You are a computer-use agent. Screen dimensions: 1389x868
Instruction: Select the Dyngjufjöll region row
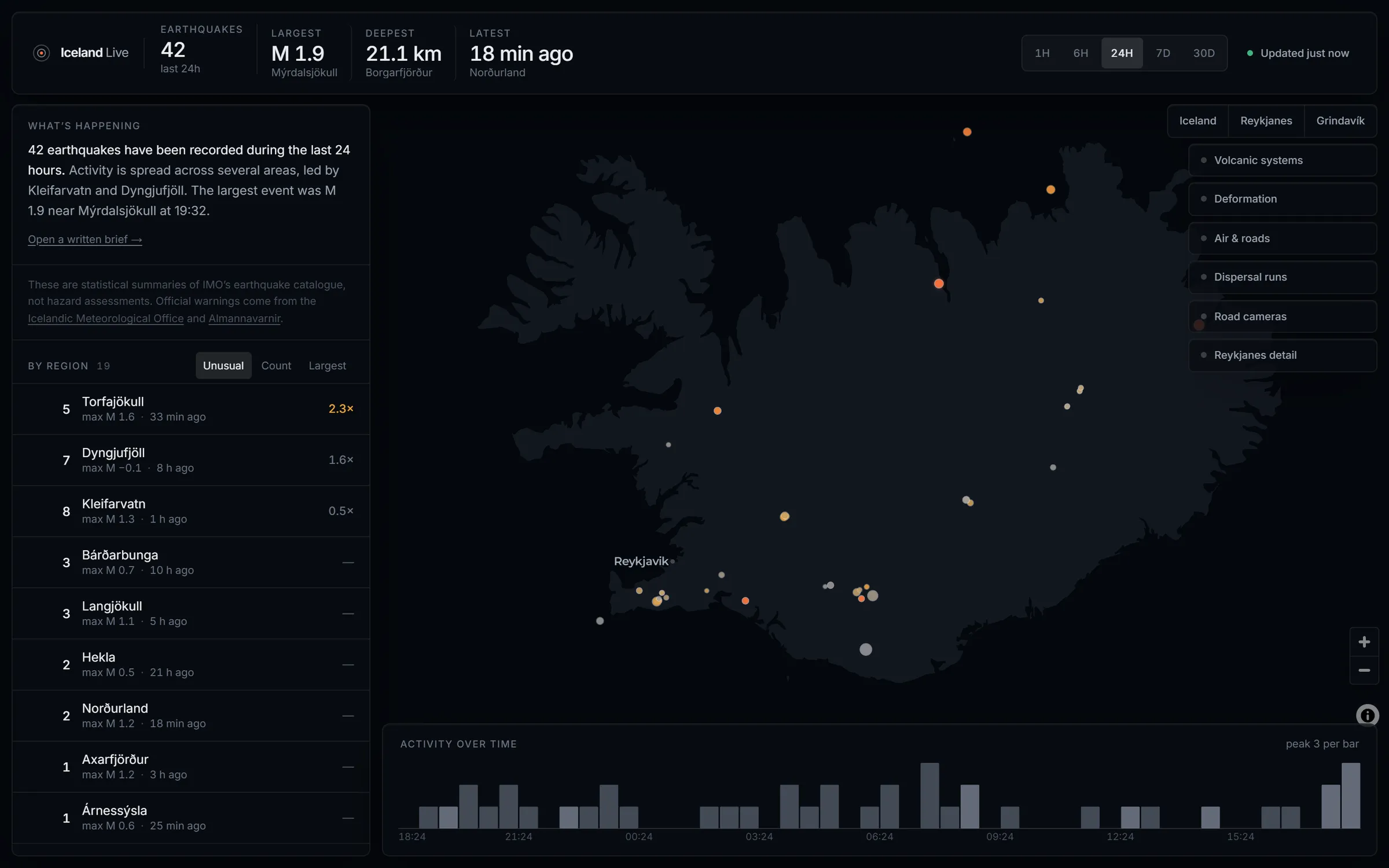pos(191,460)
